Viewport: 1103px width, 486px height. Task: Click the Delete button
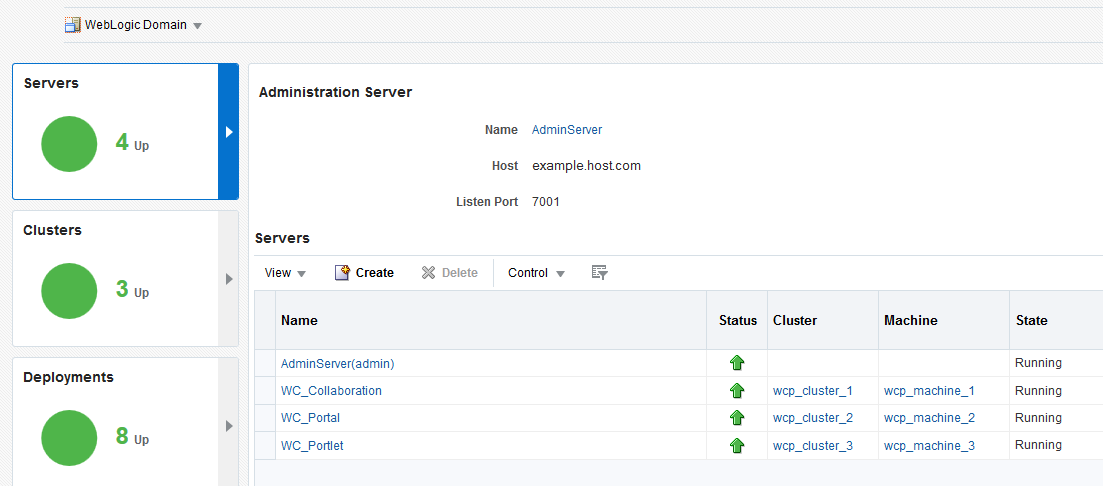point(450,273)
